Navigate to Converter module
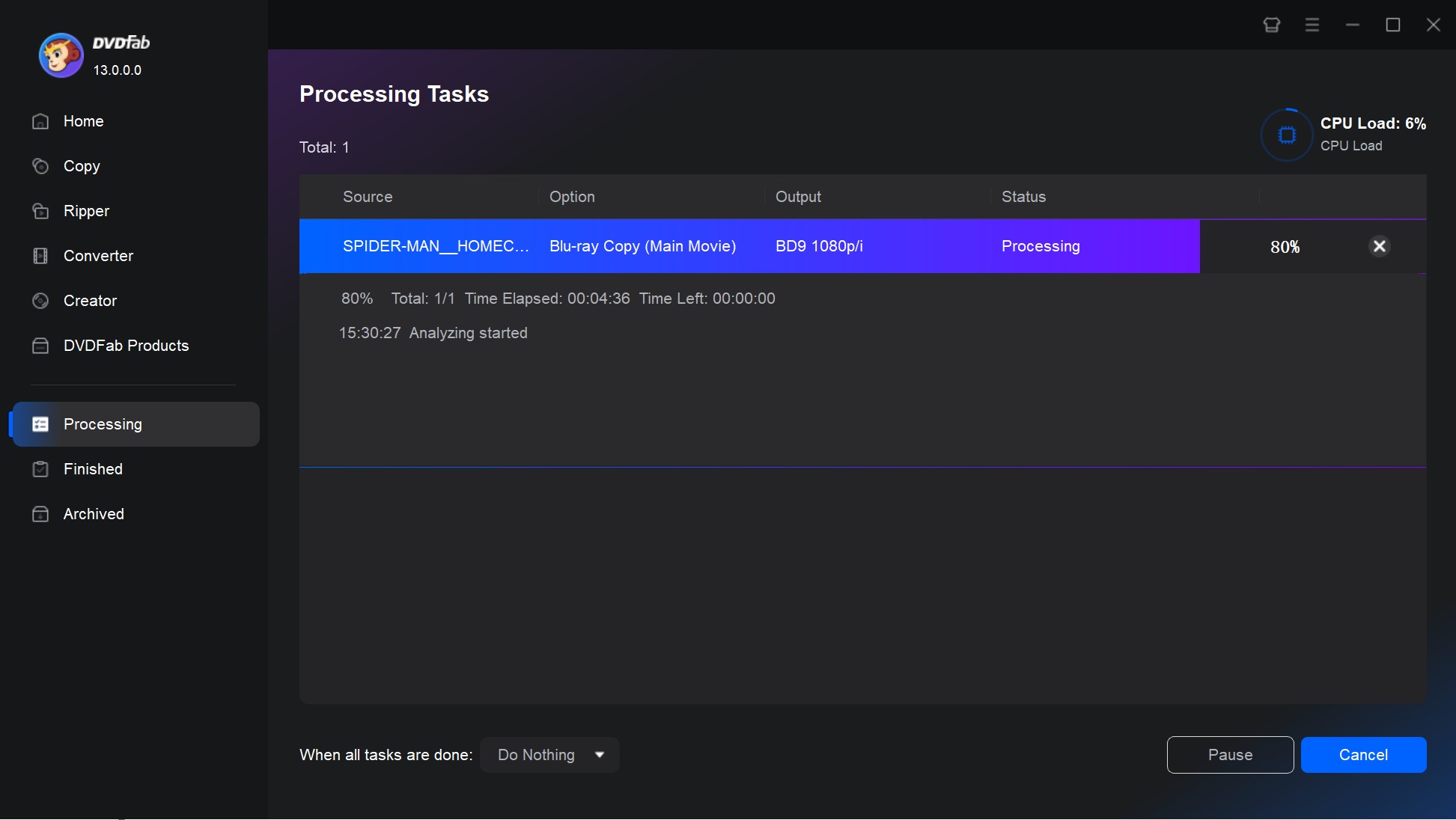Image resolution: width=1456 pixels, height=820 pixels. pos(98,255)
